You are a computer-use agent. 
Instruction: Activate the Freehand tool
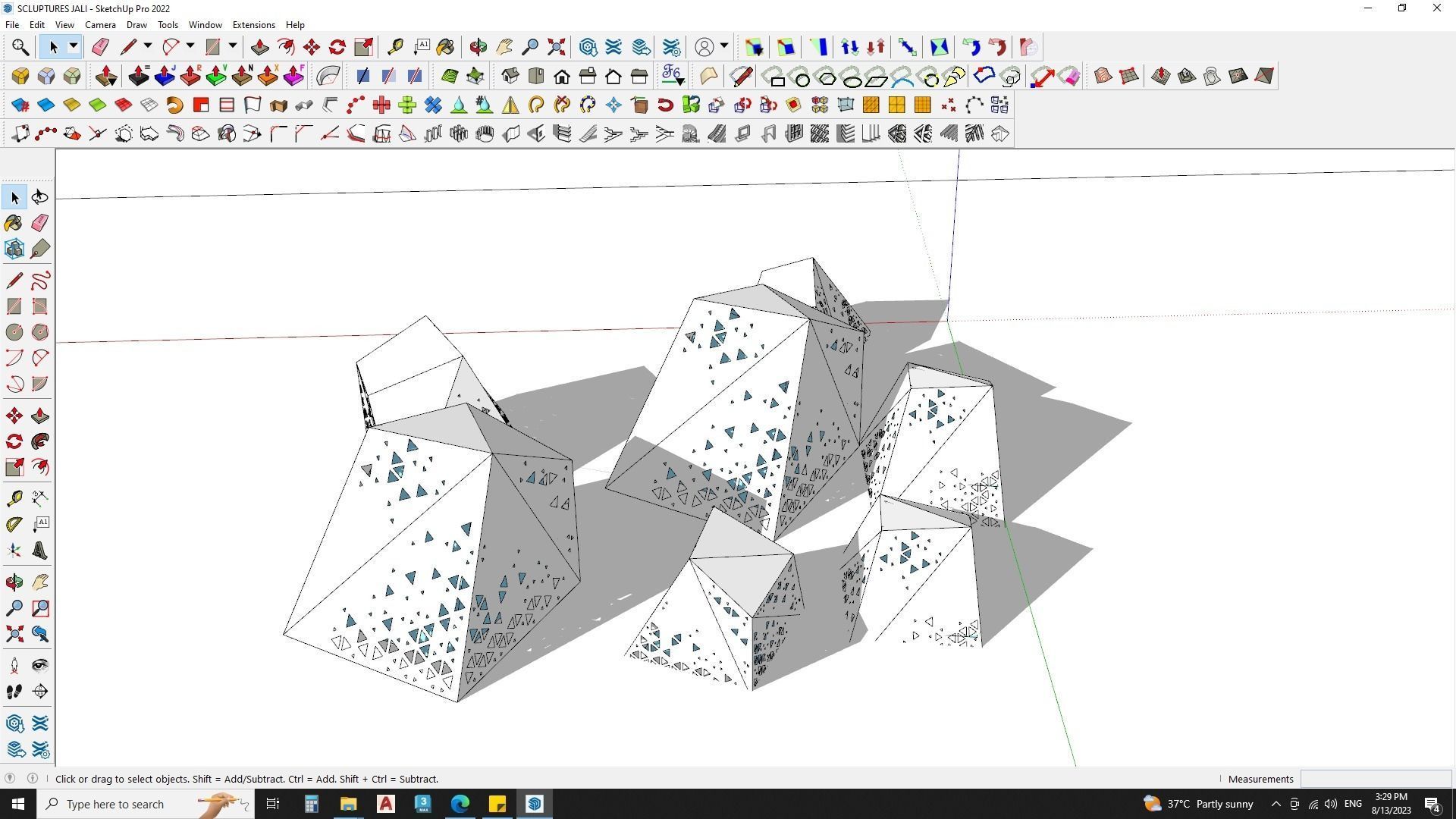(x=40, y=281)
